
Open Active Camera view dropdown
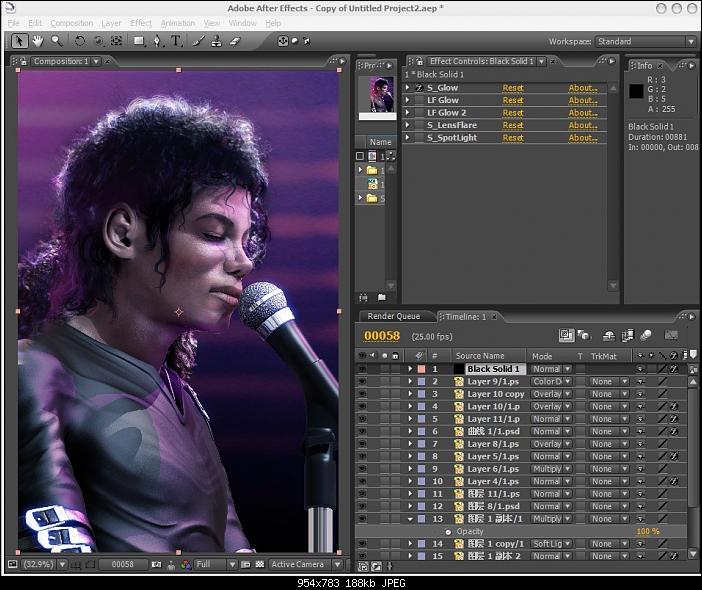(305, 564)
